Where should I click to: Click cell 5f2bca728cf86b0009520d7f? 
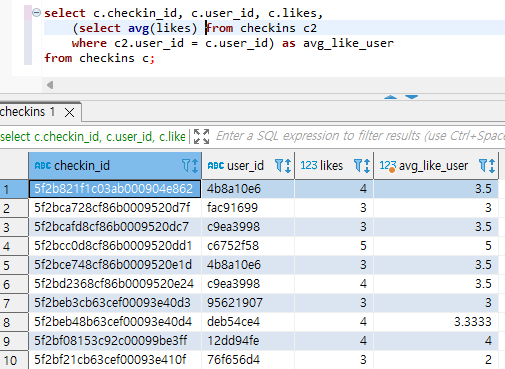click(x=115, y=208)
